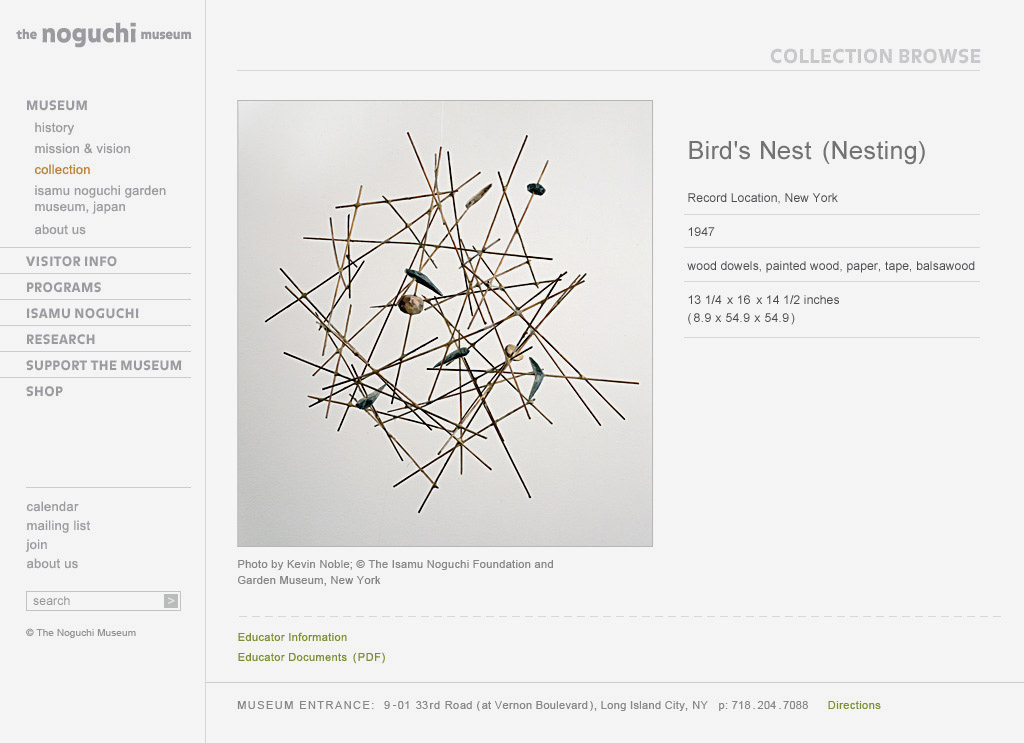Image resolution: width=1024 pixels, height=743 pixels.
Task: Select the collection navigation link
Action: (62, 170)
